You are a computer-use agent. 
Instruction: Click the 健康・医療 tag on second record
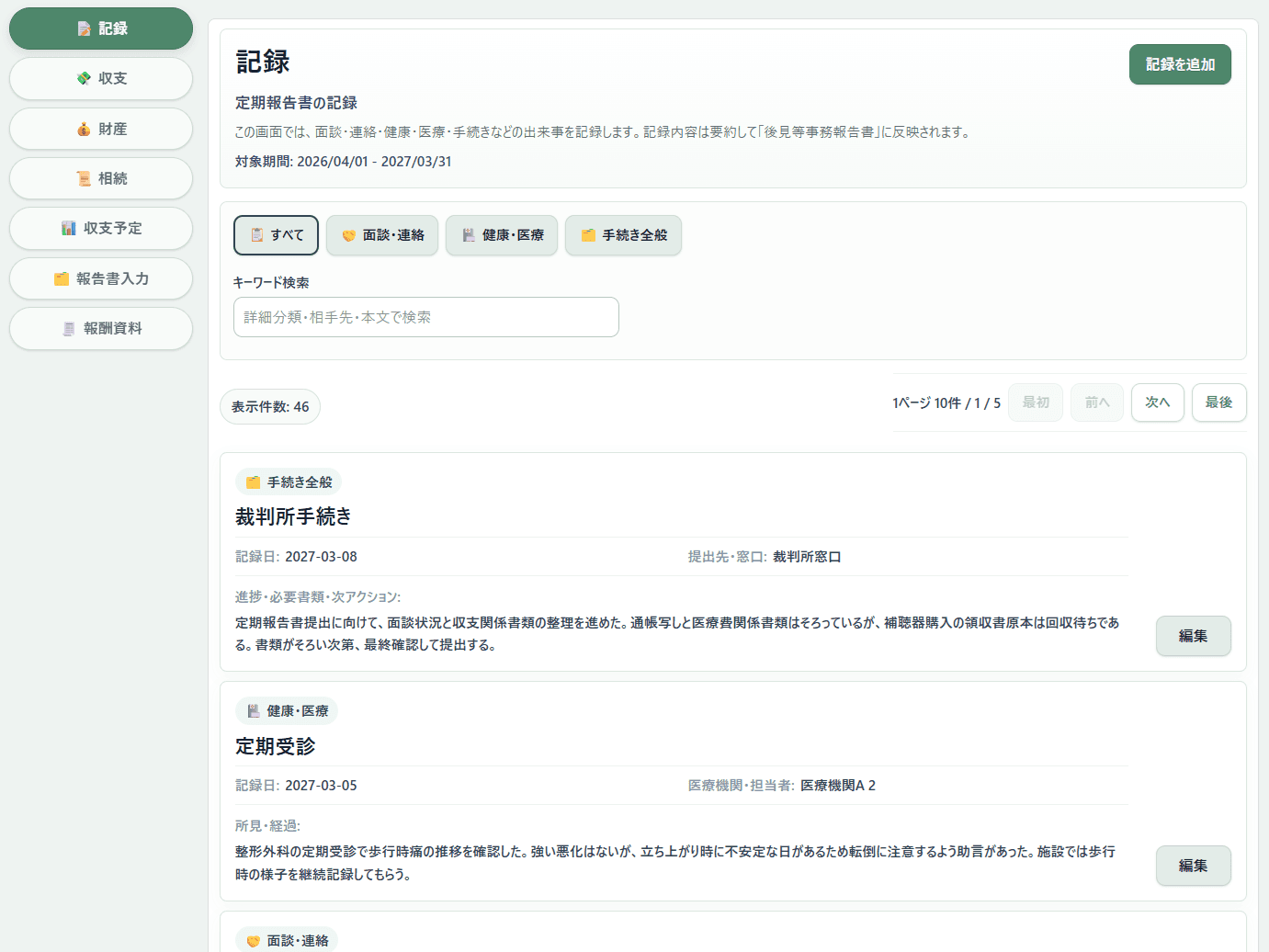pyautogui.click(x=287, y=711)
